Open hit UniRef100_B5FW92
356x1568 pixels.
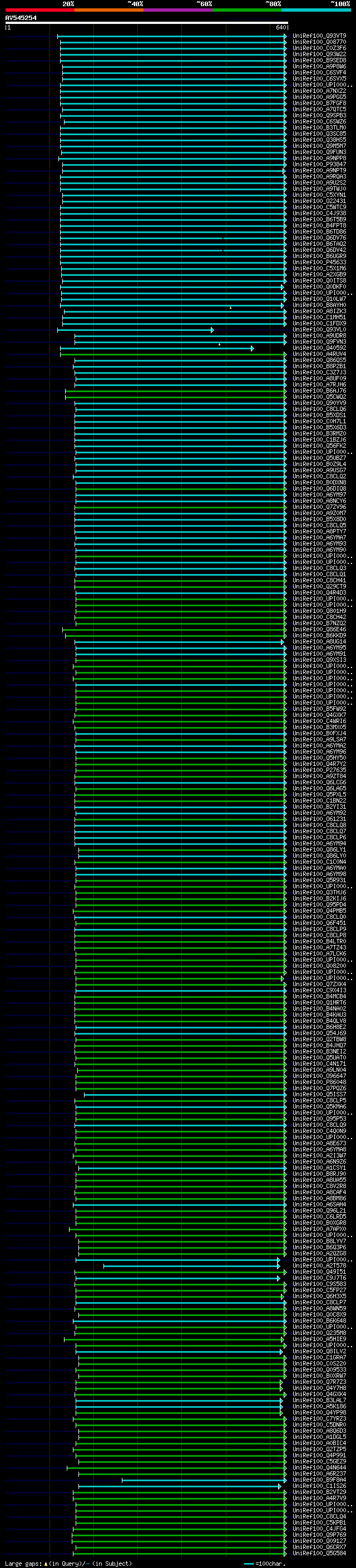tap(319, 709)
